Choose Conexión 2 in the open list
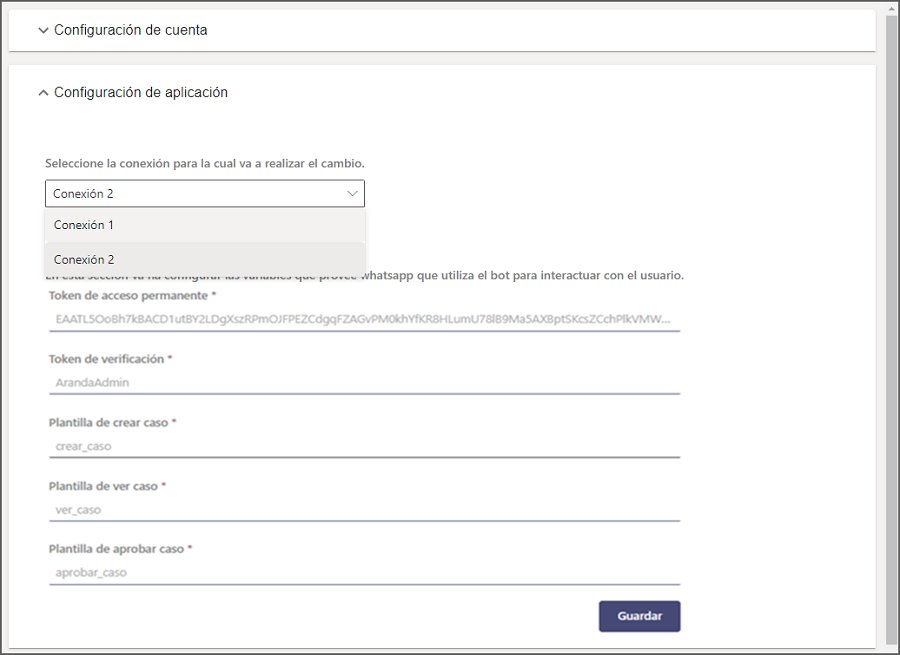 point(205,259)
